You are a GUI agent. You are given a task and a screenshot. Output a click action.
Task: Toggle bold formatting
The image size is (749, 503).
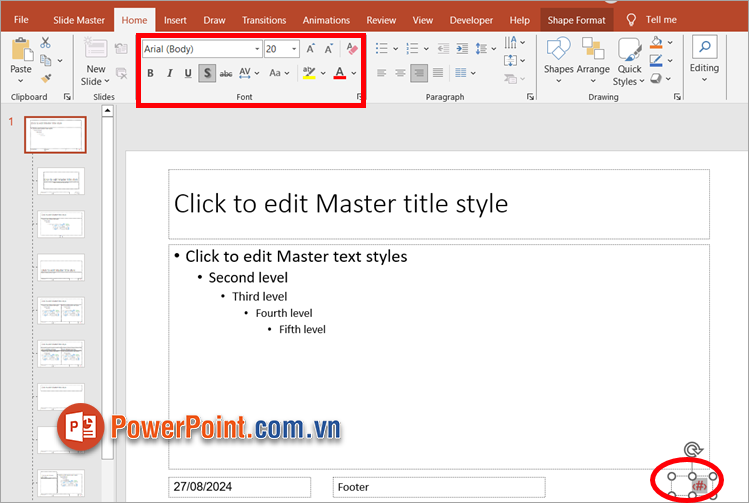click(150, 73)
